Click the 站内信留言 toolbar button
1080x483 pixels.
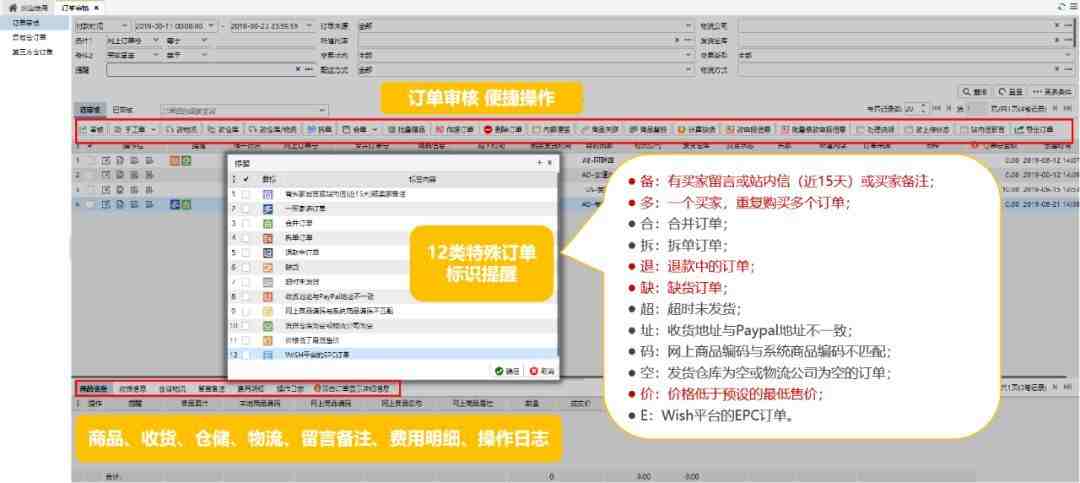click(983, 129)
